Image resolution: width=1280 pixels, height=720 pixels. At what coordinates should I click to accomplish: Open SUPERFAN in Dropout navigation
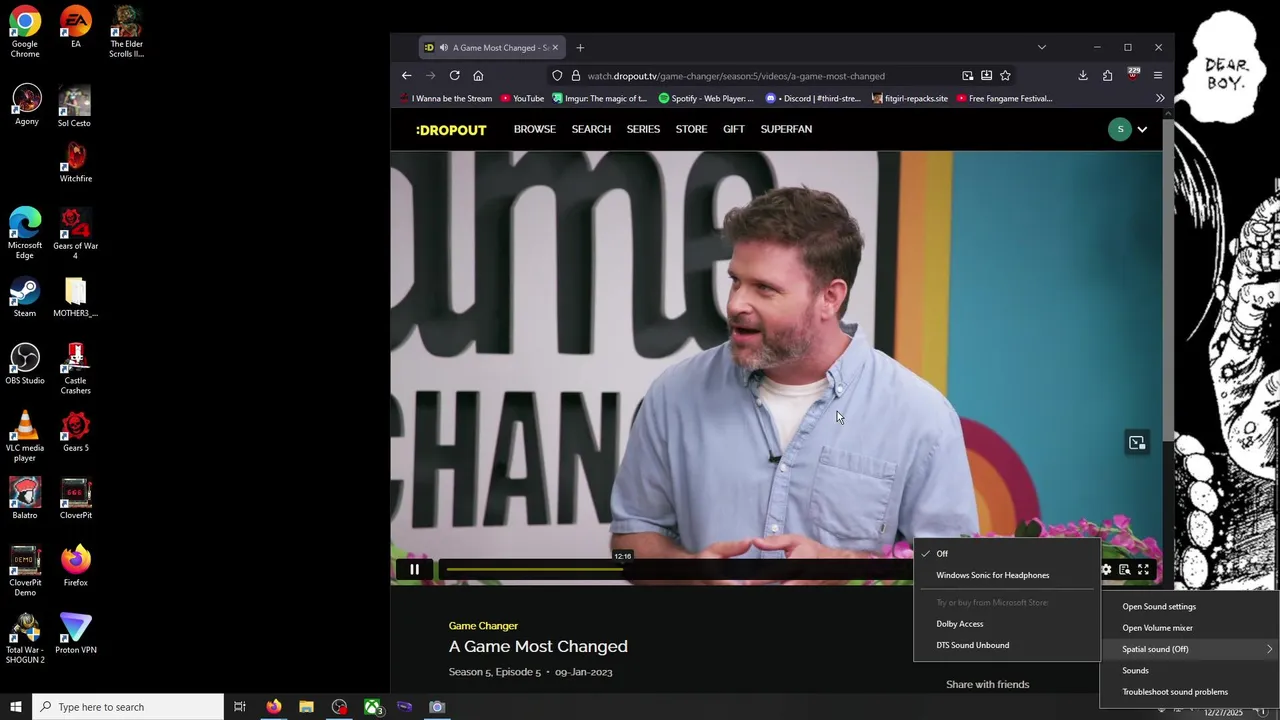tap(786, 129)
